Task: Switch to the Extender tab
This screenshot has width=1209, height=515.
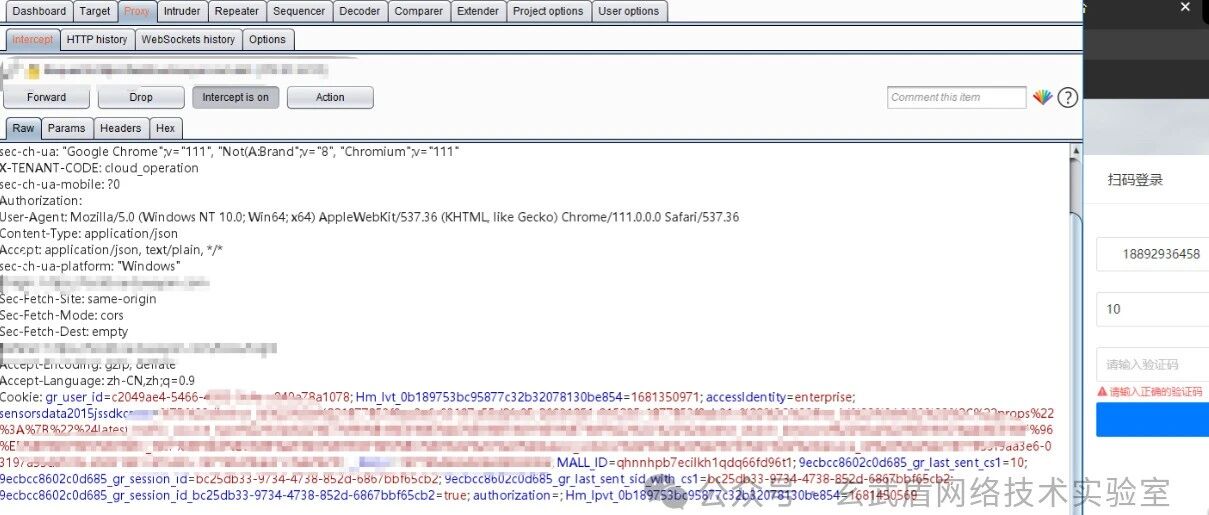Action: coord(478,11)
